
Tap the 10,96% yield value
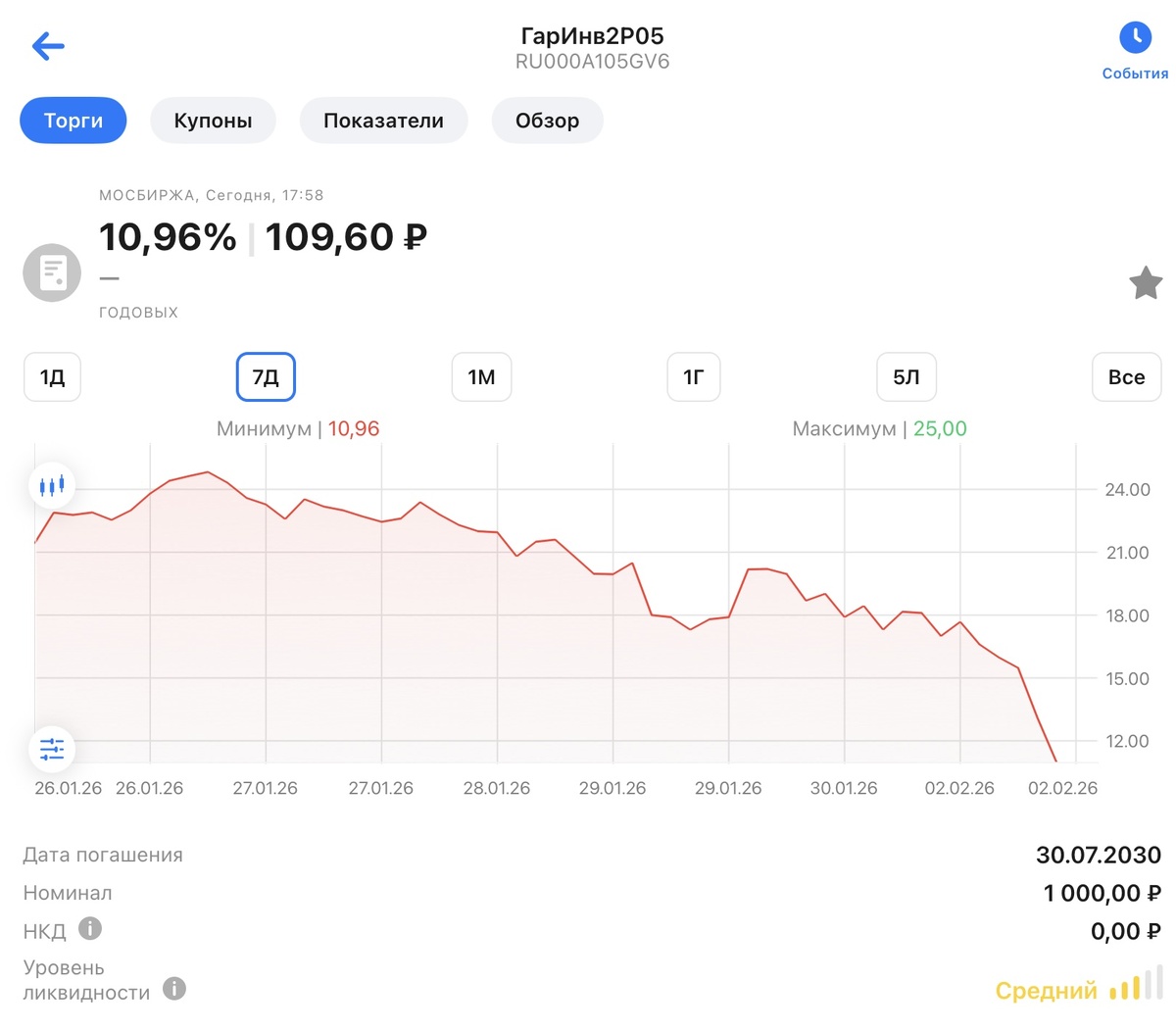coord(168,237)
